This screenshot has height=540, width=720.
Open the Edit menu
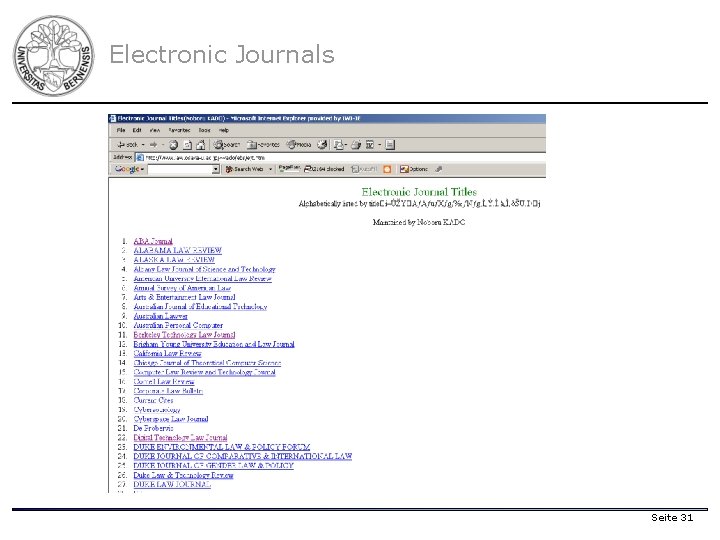[x=137, y=130]
